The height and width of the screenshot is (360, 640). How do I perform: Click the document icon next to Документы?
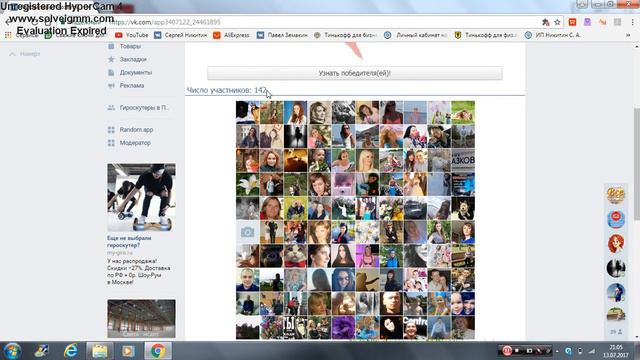111,73
